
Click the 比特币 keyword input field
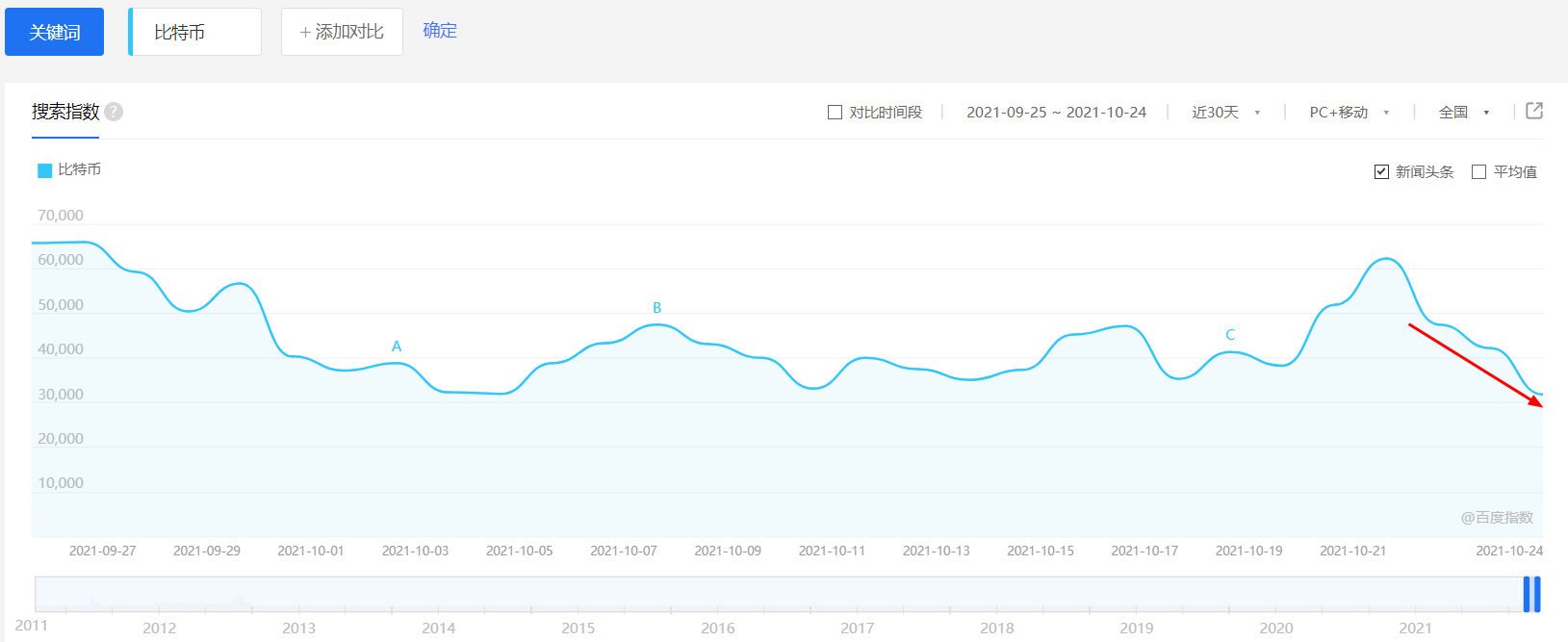[x=196, y=32]
